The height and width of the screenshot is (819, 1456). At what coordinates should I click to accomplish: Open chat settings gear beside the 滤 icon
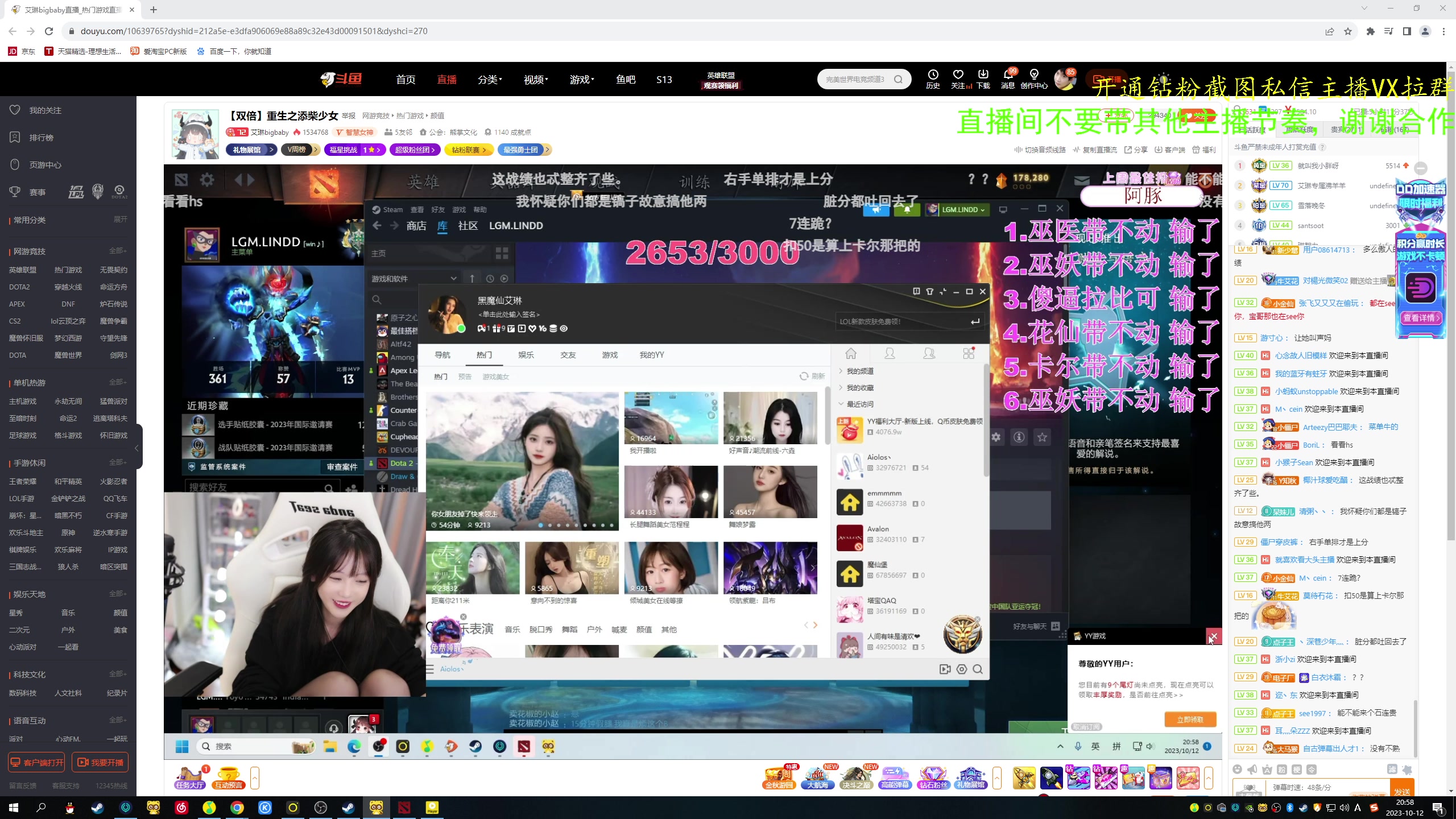(x=1407, y=769)
